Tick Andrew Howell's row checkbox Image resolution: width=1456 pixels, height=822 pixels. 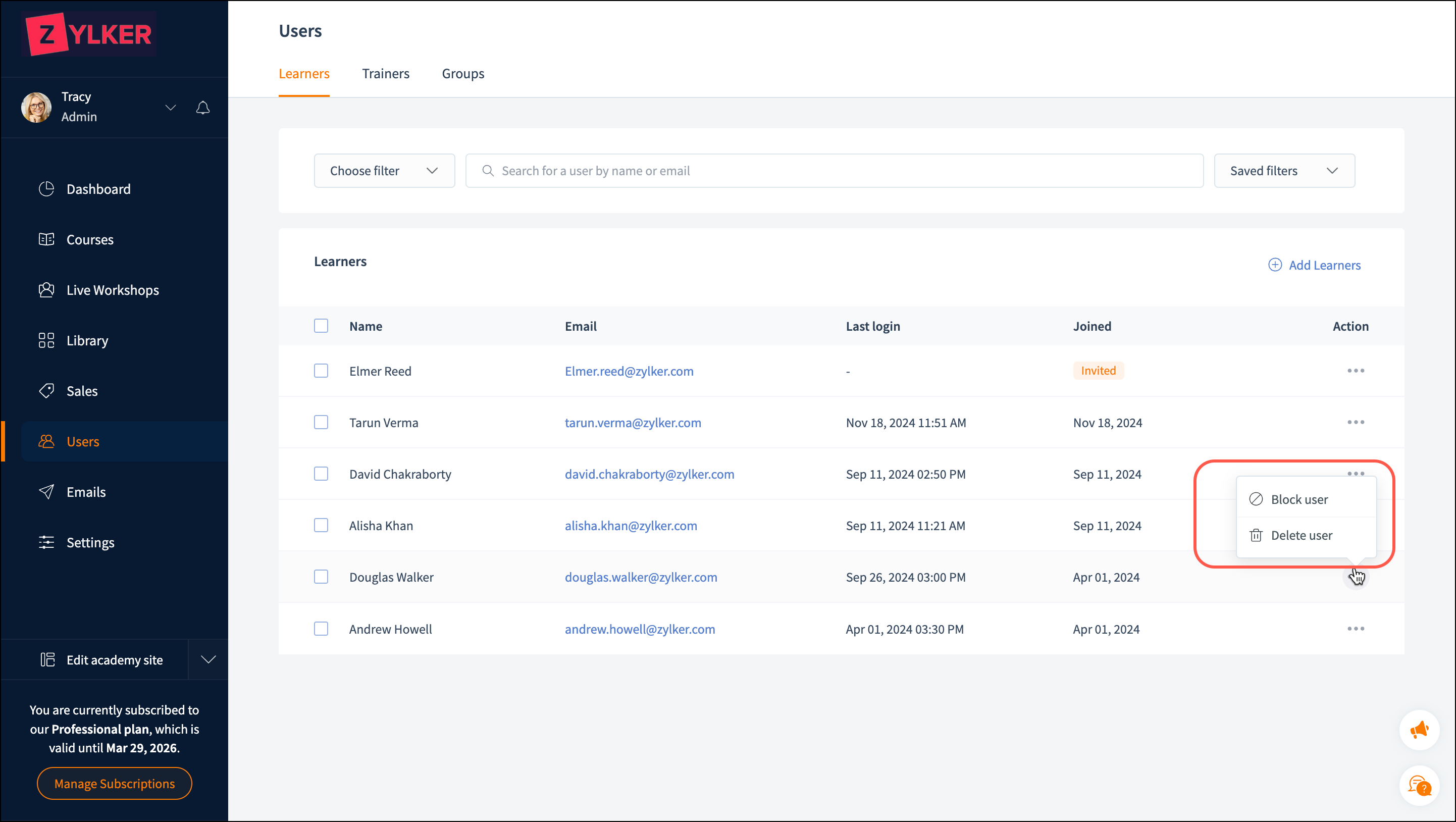tap(321, 629)
